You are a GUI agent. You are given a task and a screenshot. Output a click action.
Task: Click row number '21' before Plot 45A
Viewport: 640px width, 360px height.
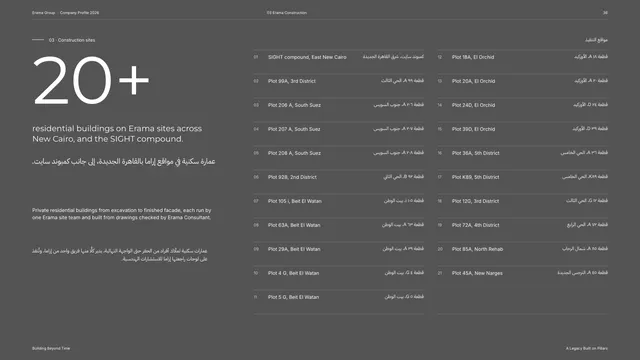point(440,273)
